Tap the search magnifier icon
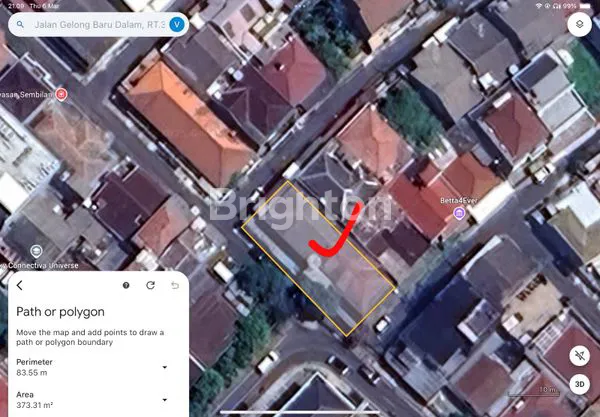Screen dimensions: 600x417 coord(20,24)
